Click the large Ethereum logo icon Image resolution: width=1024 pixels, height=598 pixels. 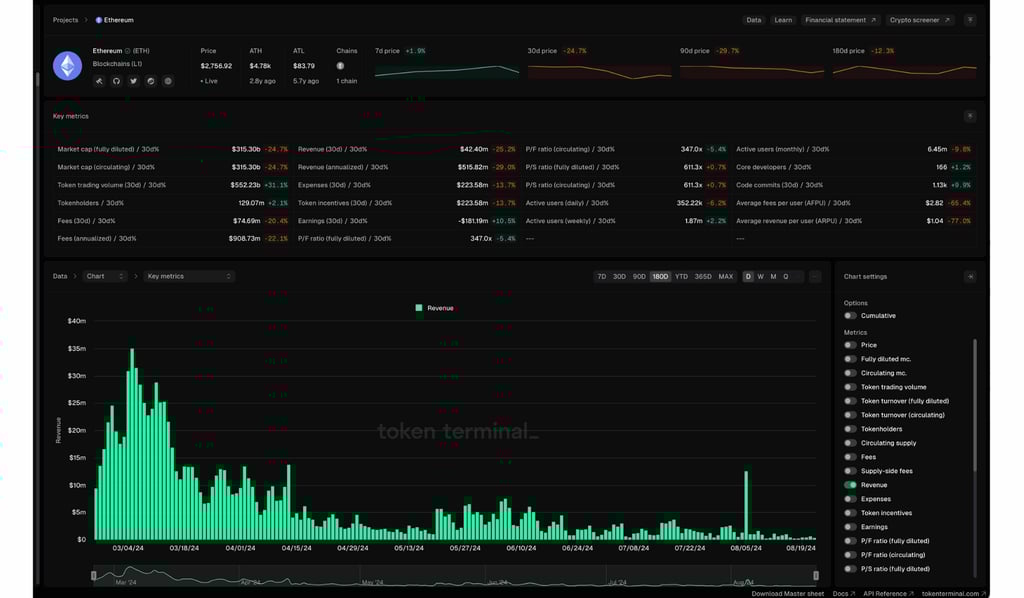[x=67, y=66]
